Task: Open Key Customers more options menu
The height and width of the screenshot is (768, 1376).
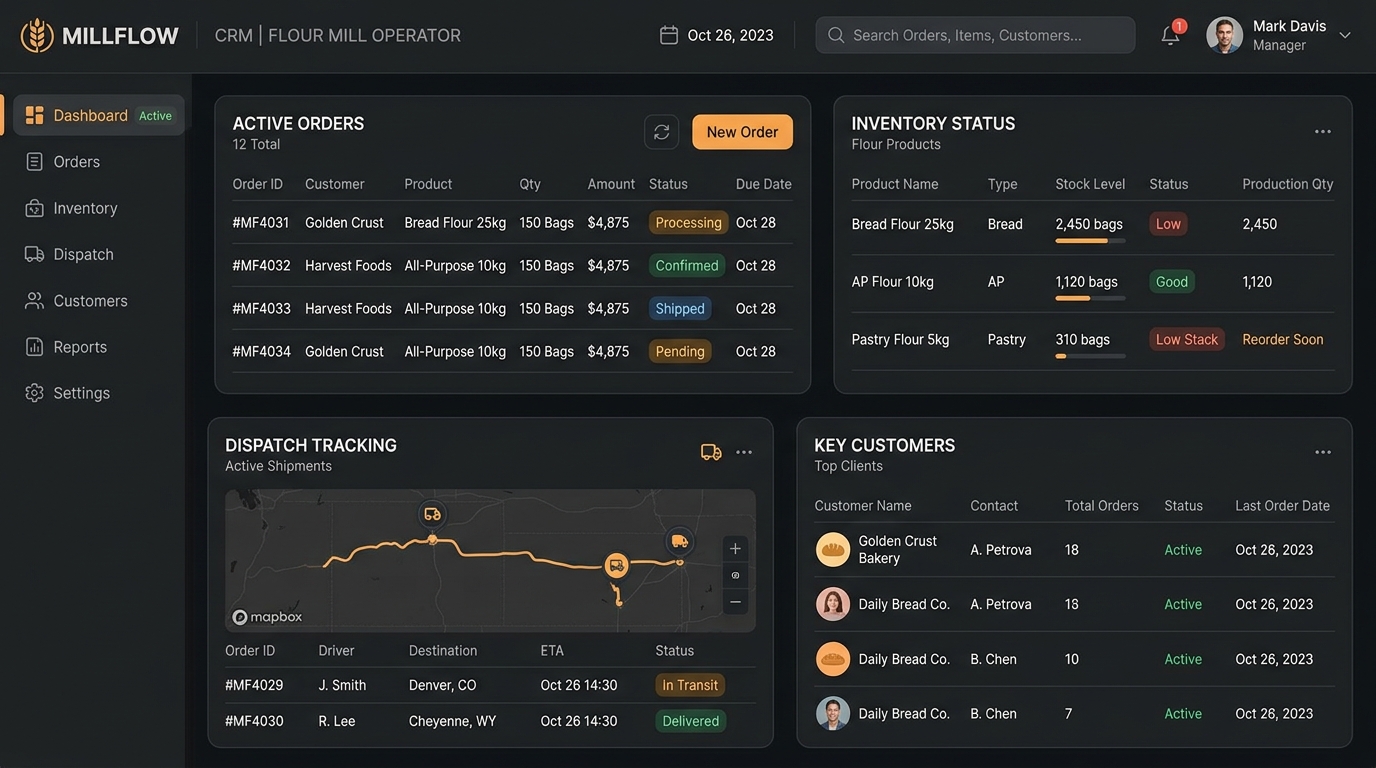Action: [x=1322, y=452]
